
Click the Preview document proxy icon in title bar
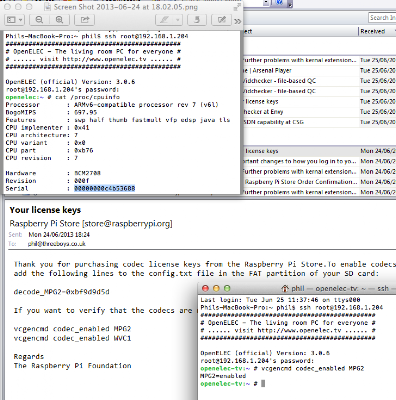click(48, 7)
